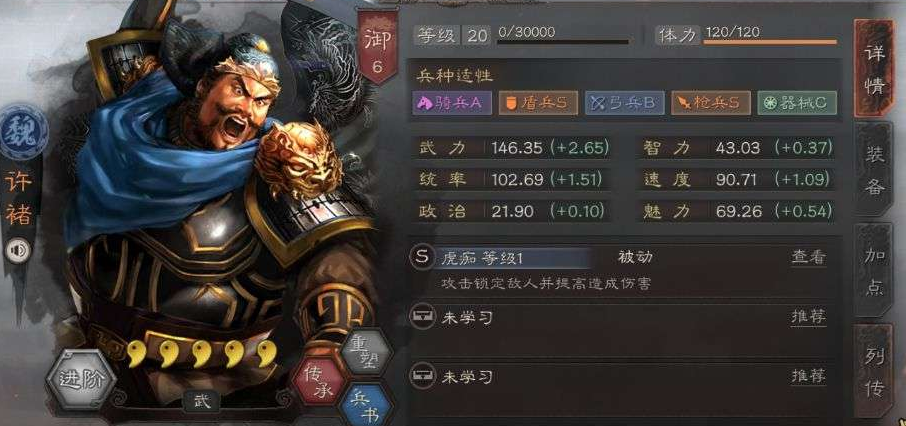The width and height of the screenshot is (906, 426).
Task: Switch to the 装备 tab
Action: (874, 170)
